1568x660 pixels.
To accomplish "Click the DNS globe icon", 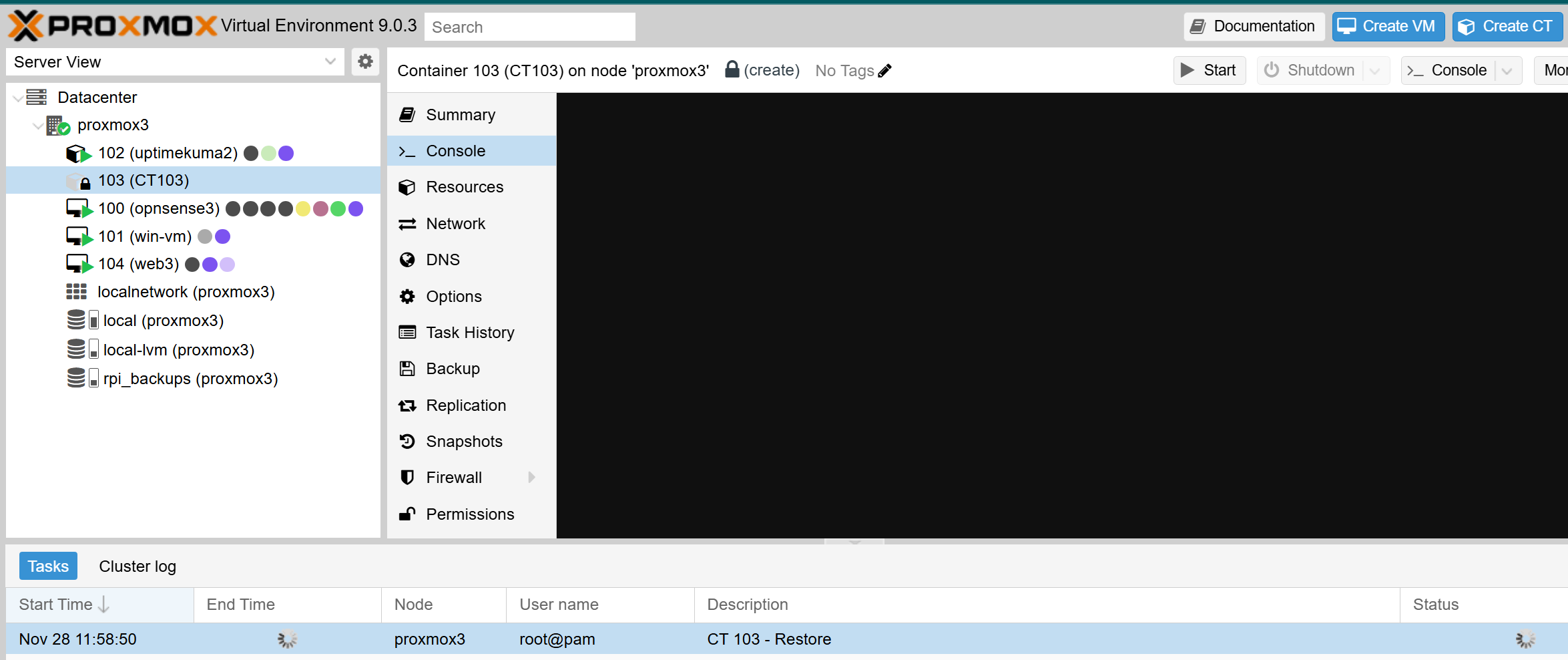I will 407,260.
